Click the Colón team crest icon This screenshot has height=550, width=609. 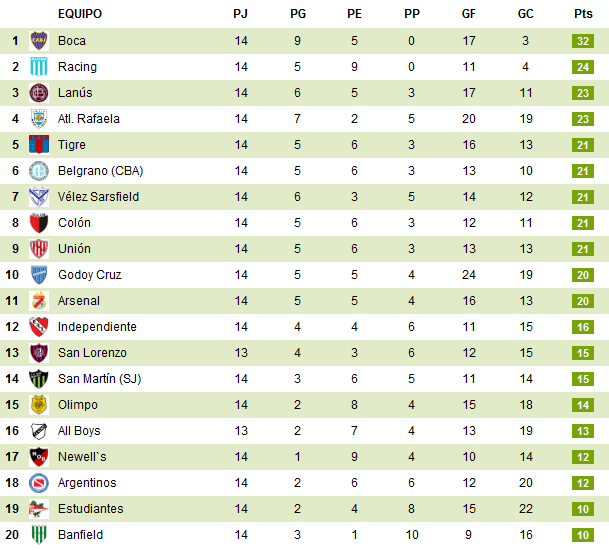coord(39,223)
